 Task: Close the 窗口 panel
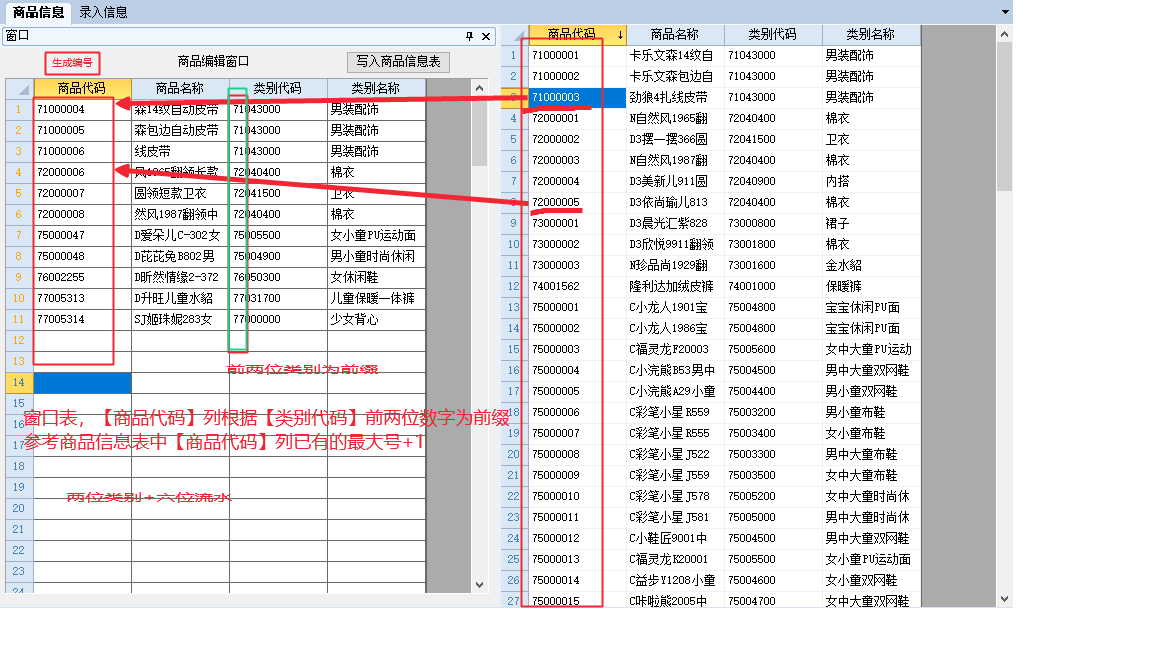(486, 36)
